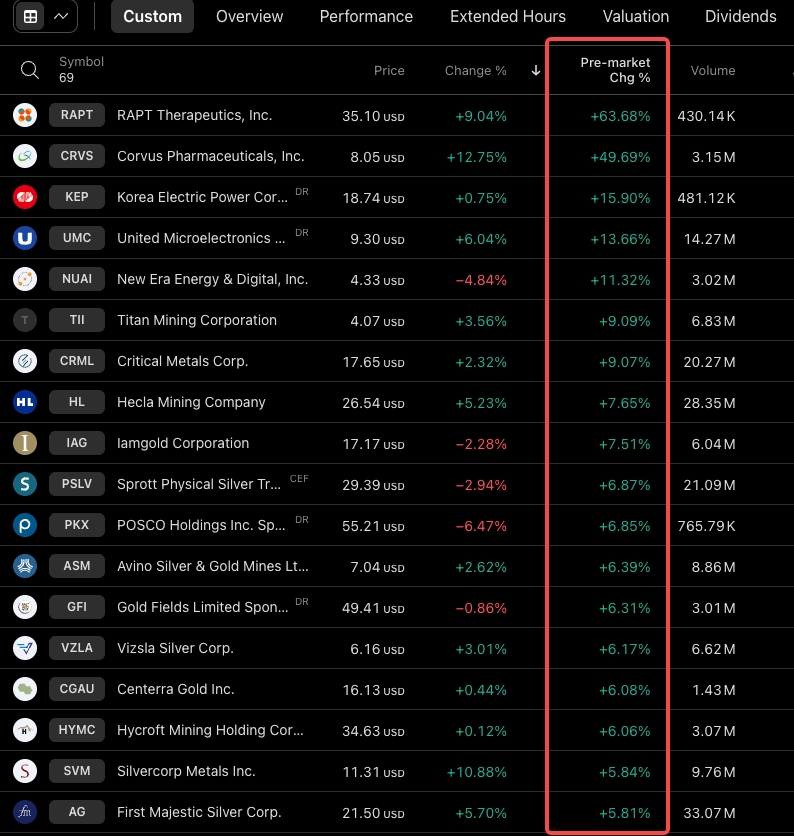Viewport: 794px width, 836px height.
Task: Click the +6.39% pre-market value
Action: click(624, 567)
